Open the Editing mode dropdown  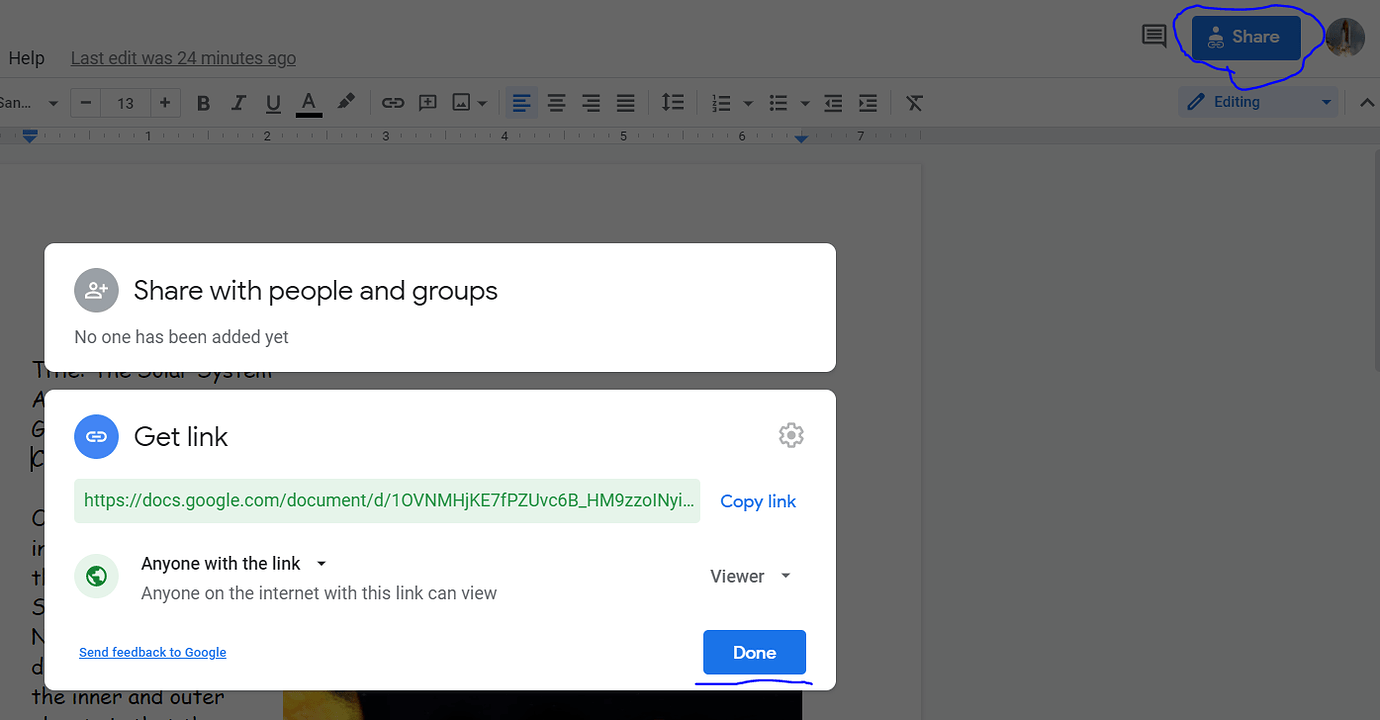(x=1257, y=101)
